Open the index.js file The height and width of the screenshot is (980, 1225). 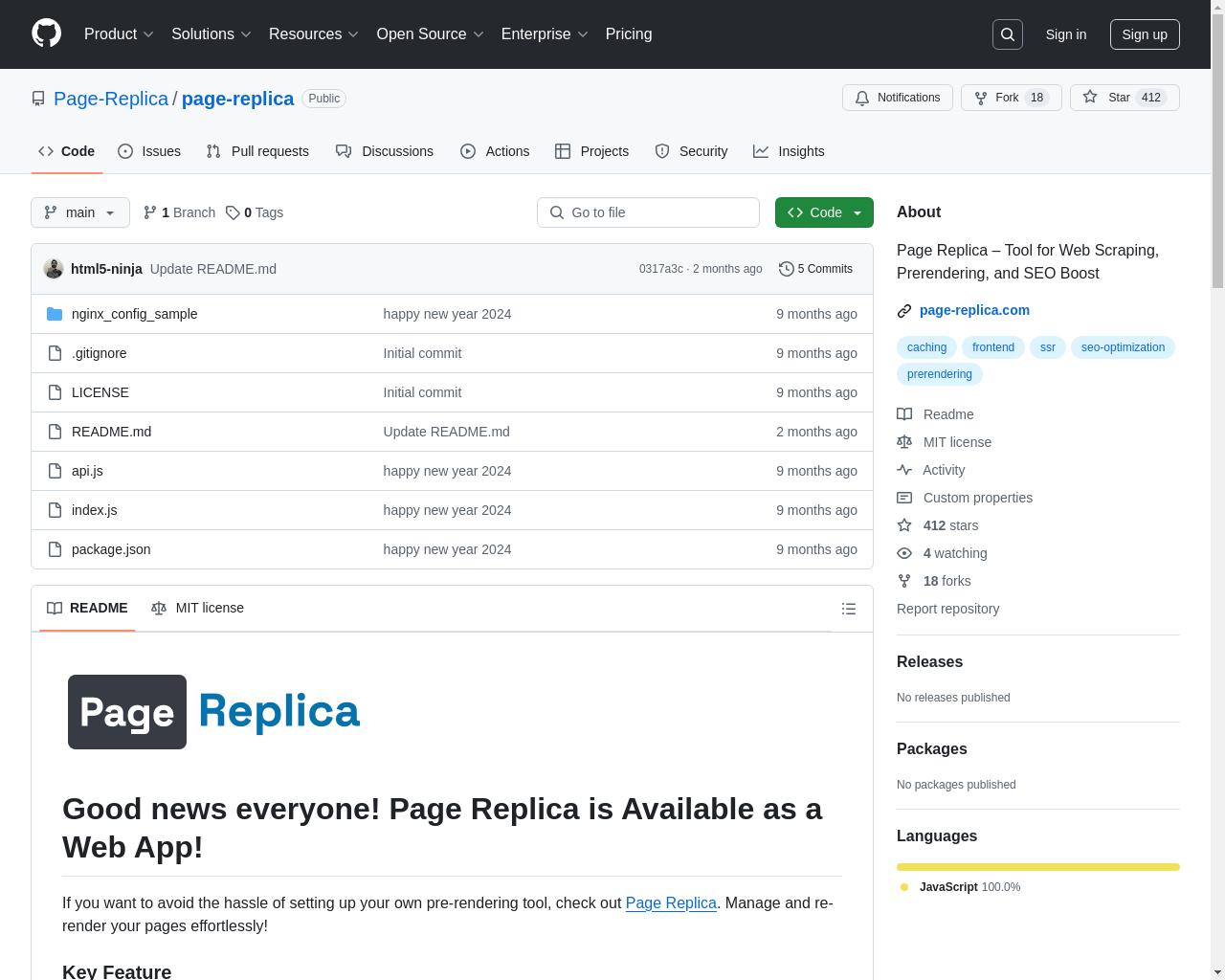click(94, 510)
